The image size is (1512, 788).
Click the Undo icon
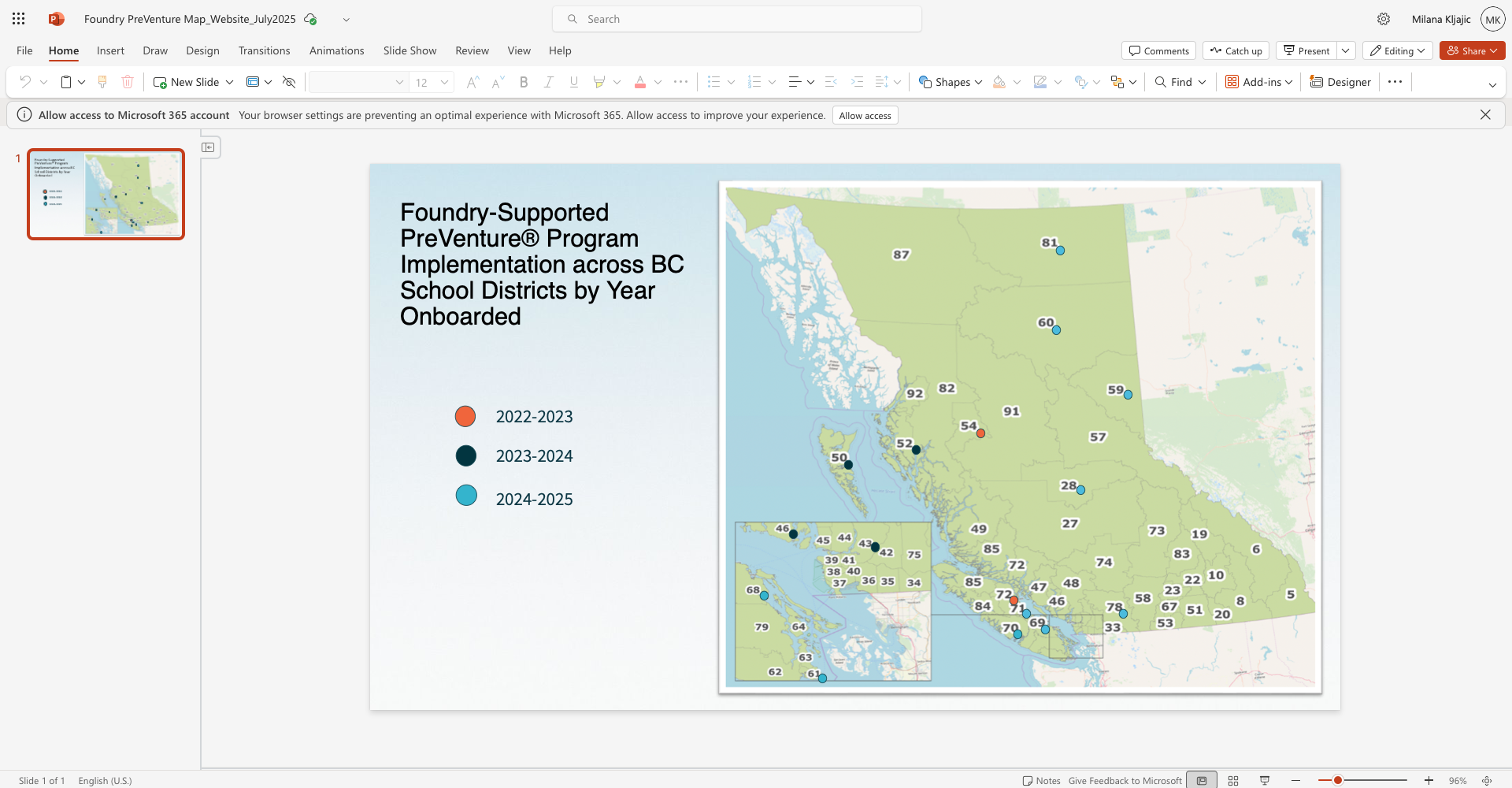(x=25, y=82)
